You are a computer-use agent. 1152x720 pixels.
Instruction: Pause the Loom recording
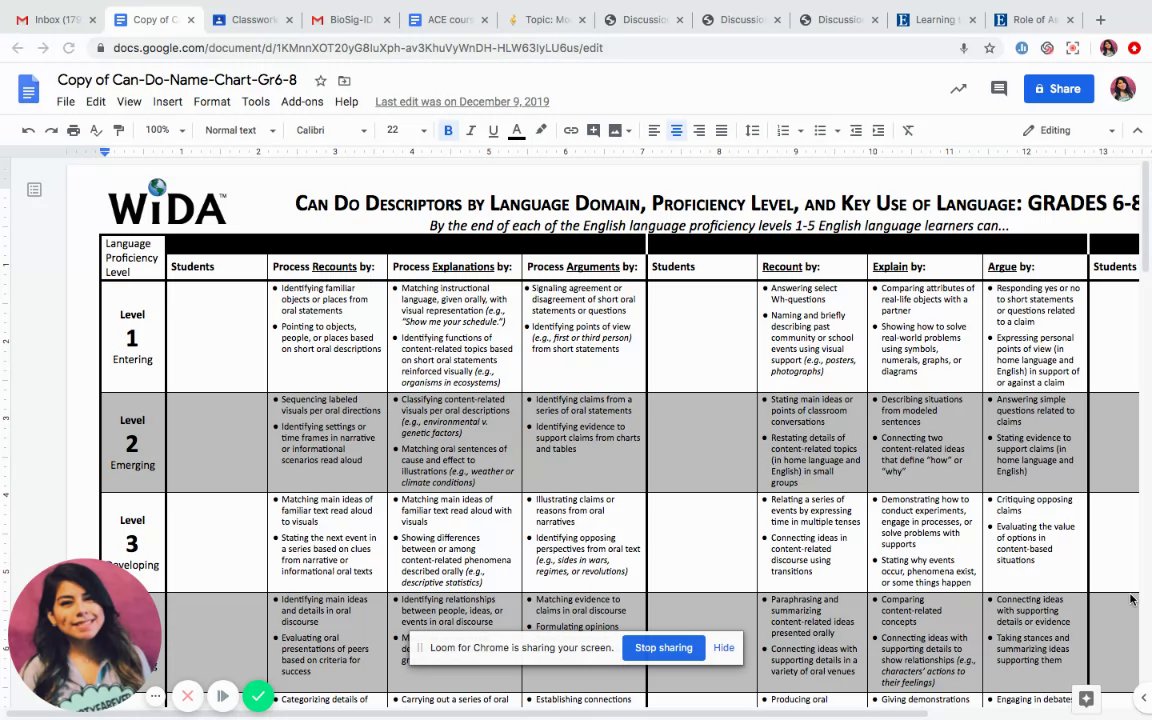(223, 695)
